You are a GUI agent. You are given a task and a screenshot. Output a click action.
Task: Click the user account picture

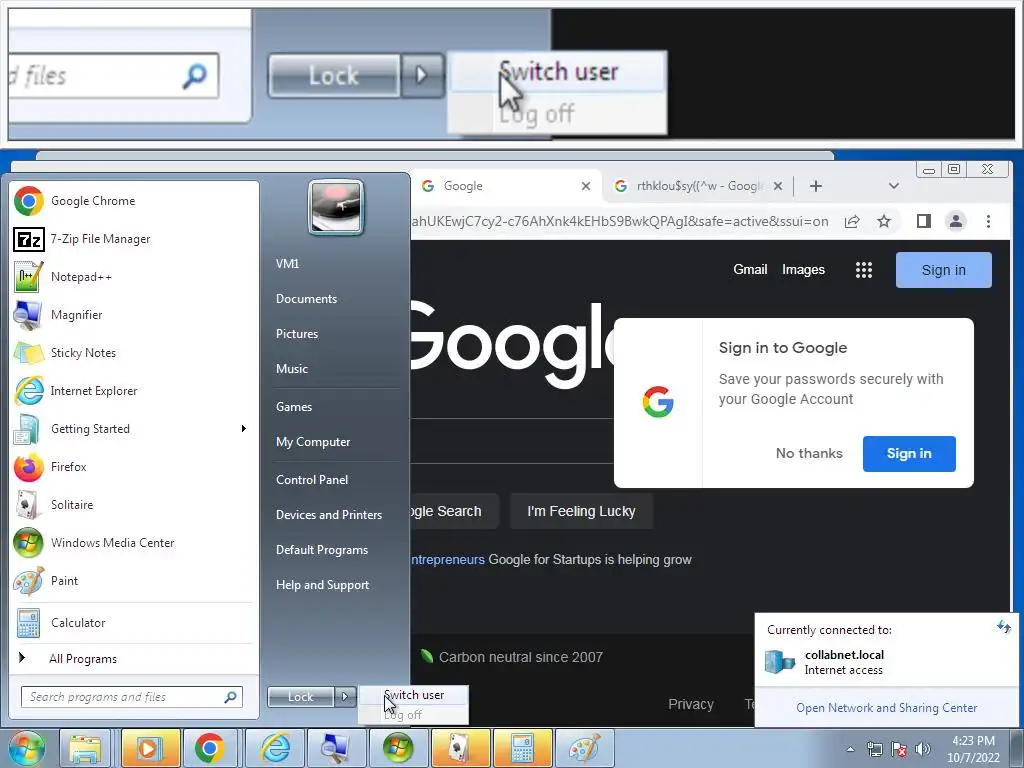click(x=336, y=207)
